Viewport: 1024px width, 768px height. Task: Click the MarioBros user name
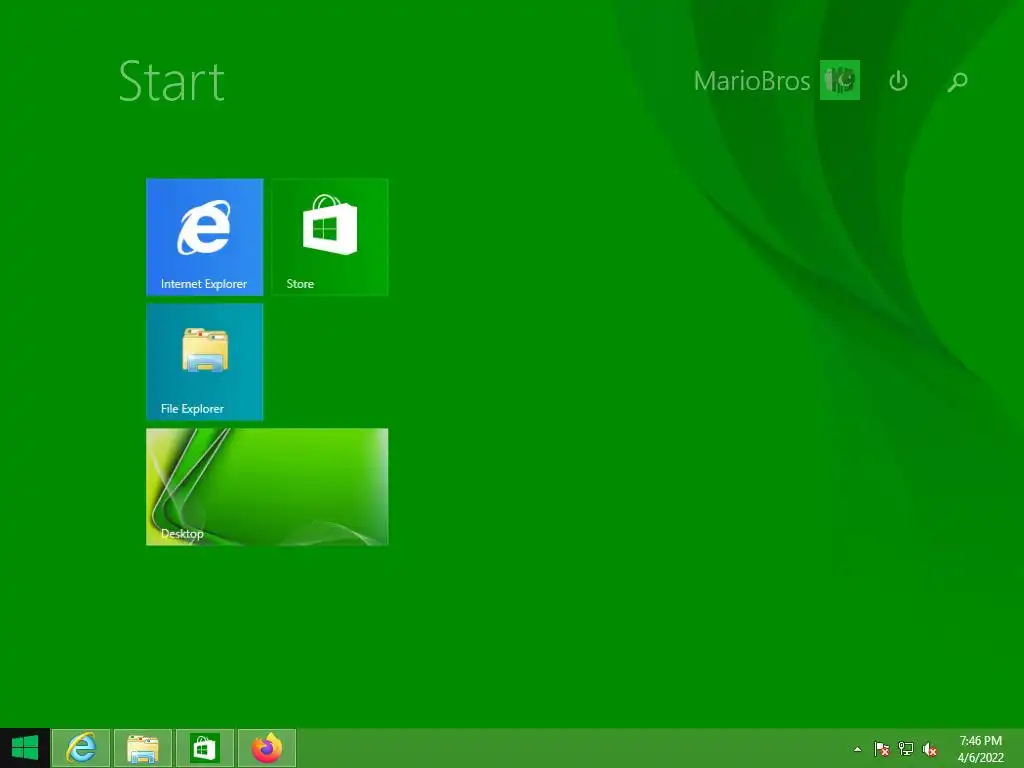752,81
